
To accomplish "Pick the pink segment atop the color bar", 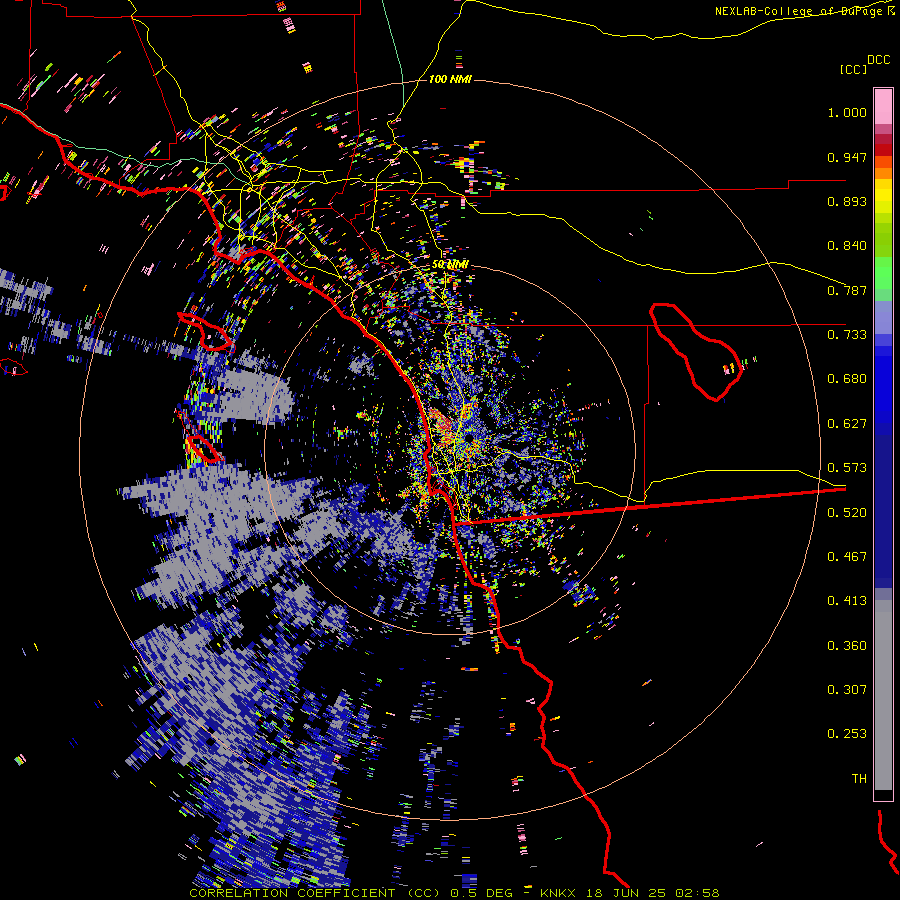I will tap(883, 106).
